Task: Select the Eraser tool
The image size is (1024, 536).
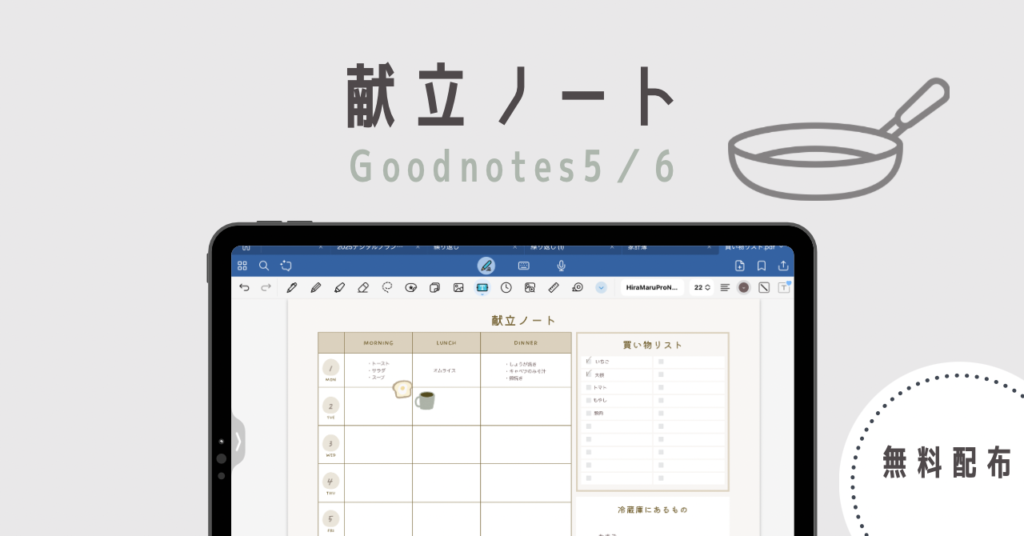Action: click(363, 287)
